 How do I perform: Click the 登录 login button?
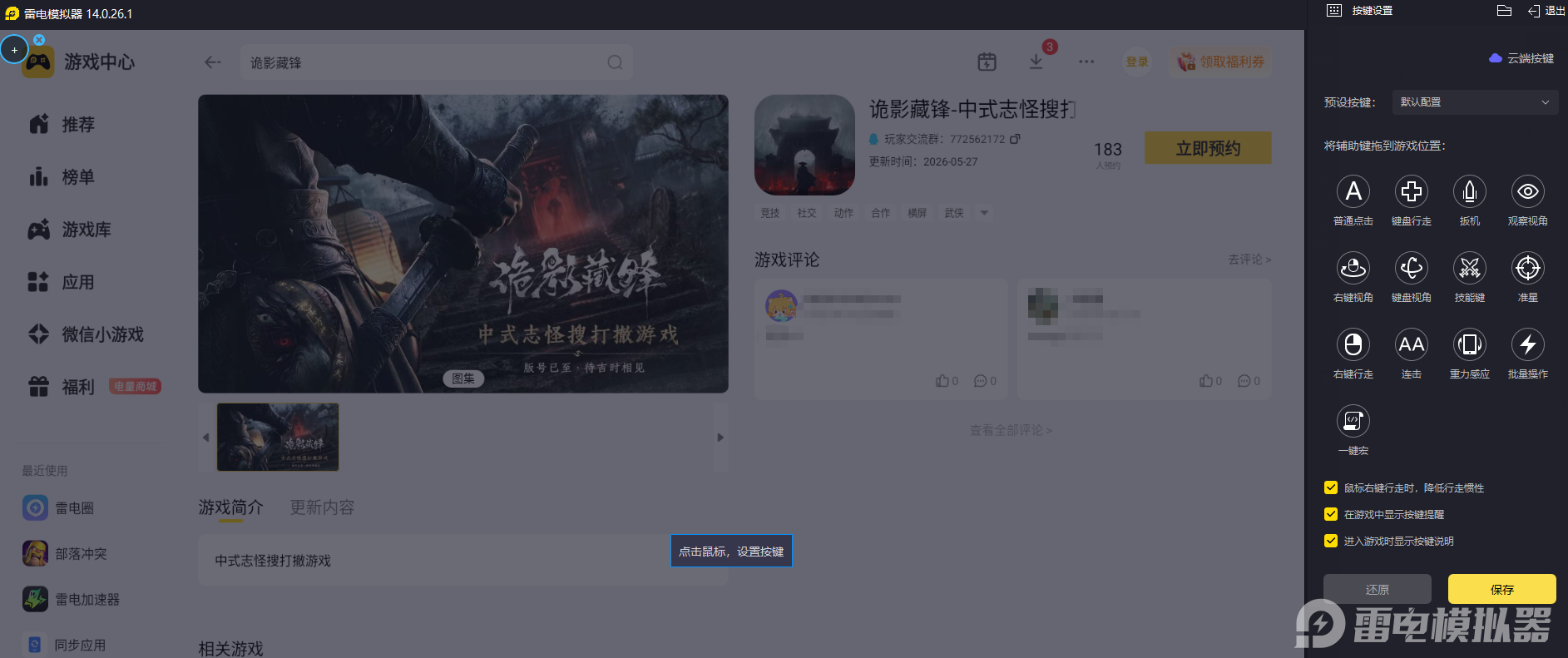click(1137, 62)
